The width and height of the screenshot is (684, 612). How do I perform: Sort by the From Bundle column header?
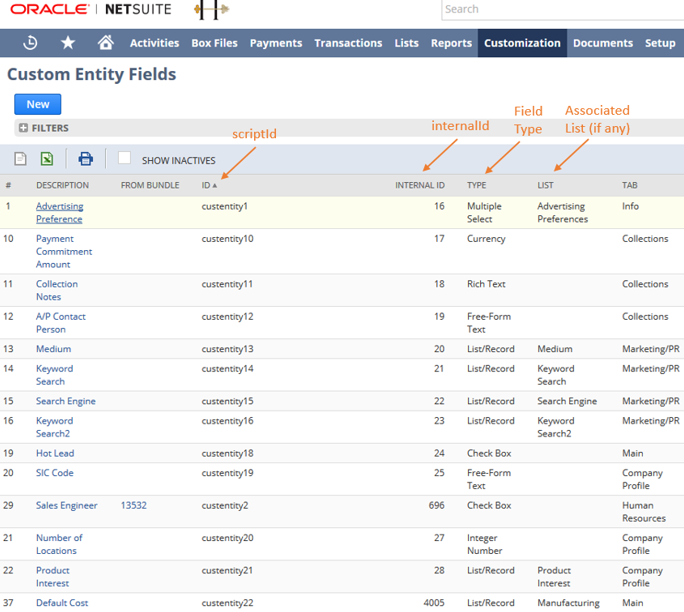point(150,185)
